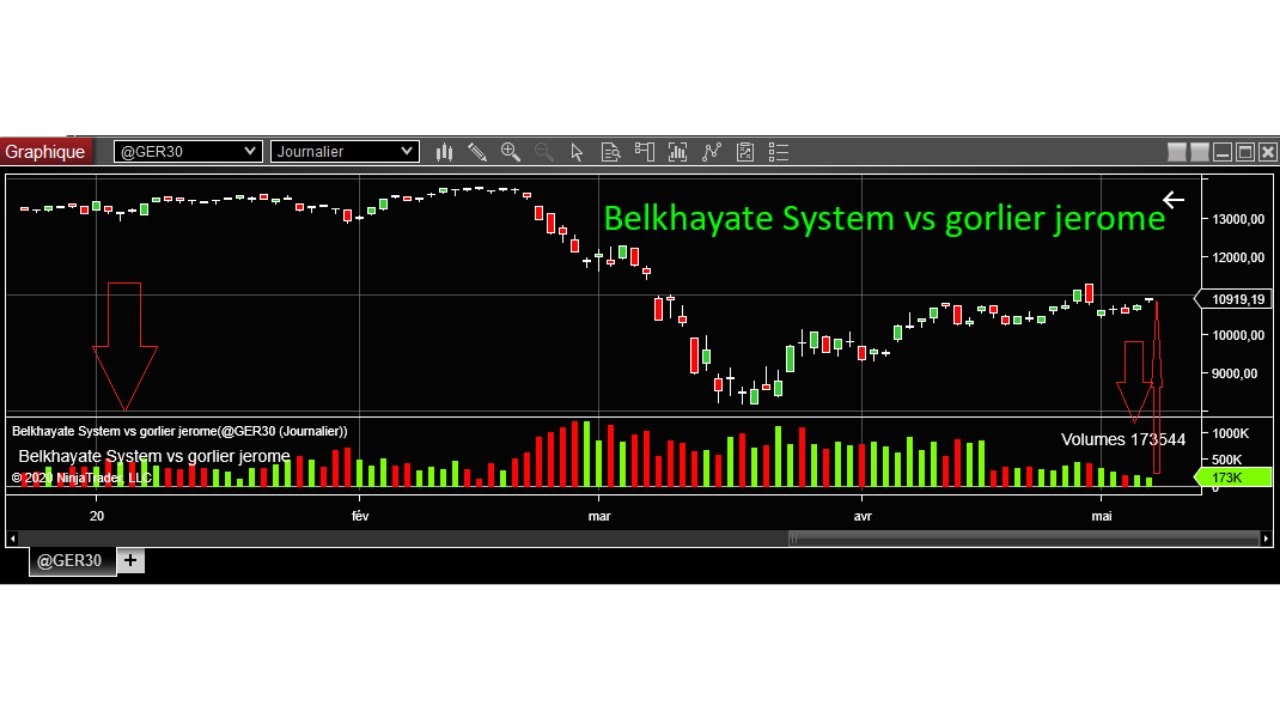Click the 173K volume marker
Image resolution: width=1280 pixels, height=720 pixels.
pos(1234,478)
